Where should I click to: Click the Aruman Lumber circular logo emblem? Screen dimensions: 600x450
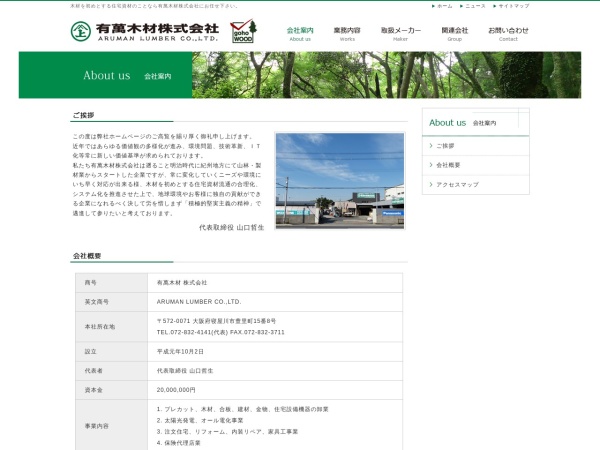coord(81,31)
